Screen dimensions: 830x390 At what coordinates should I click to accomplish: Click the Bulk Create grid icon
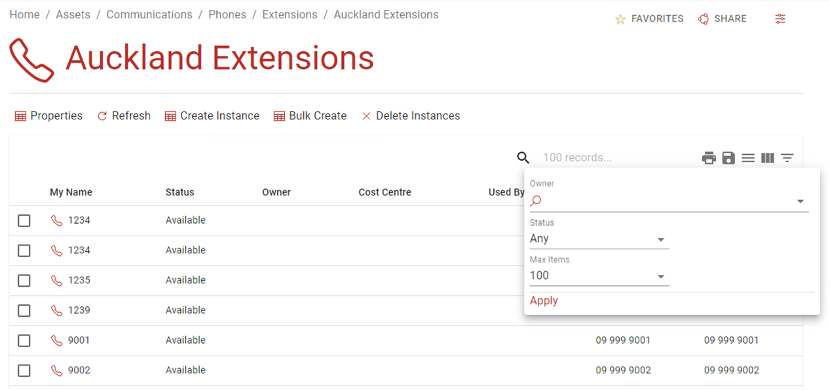[x=279, y=116]
